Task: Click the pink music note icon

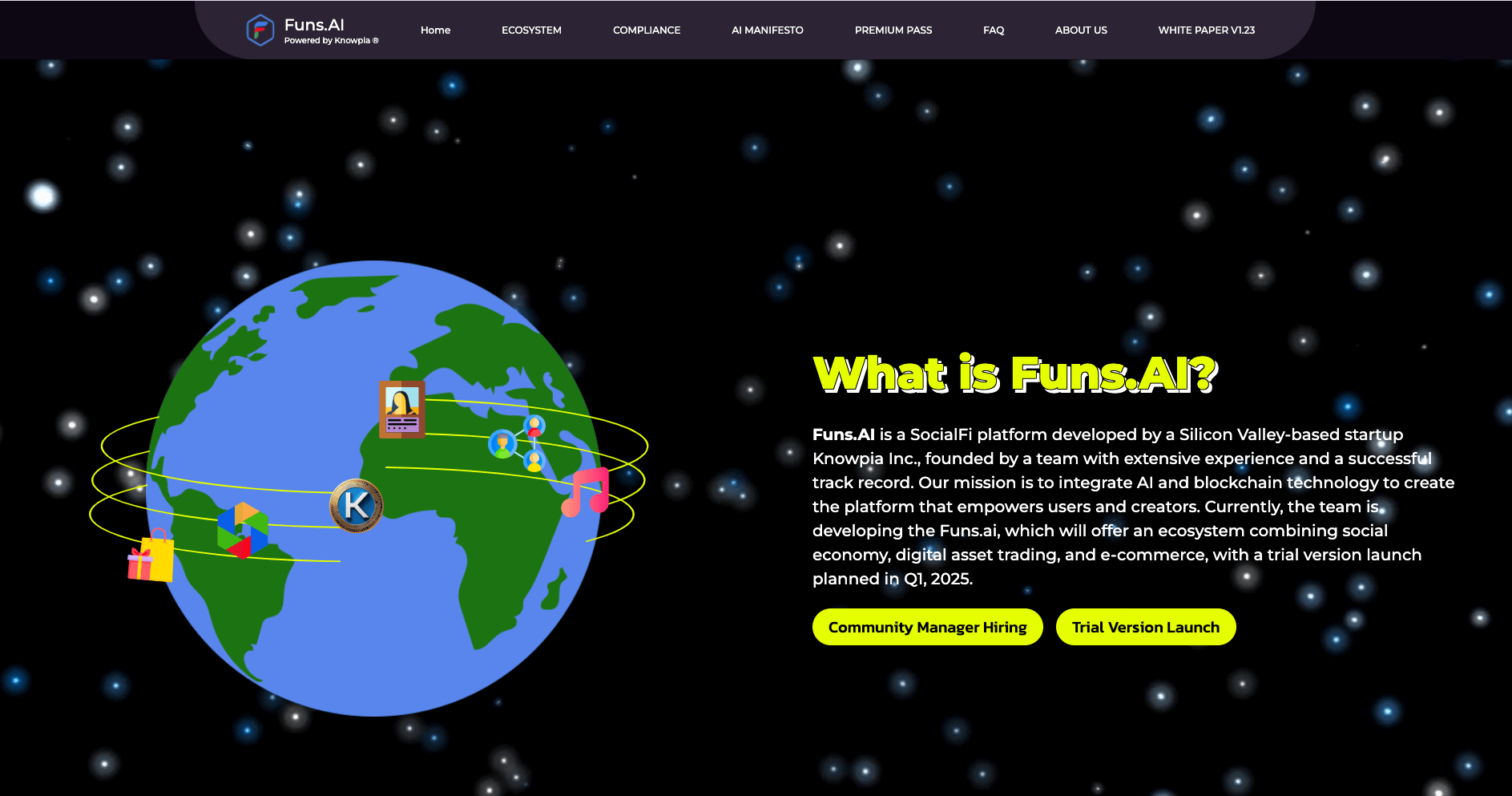Action: 586,491
